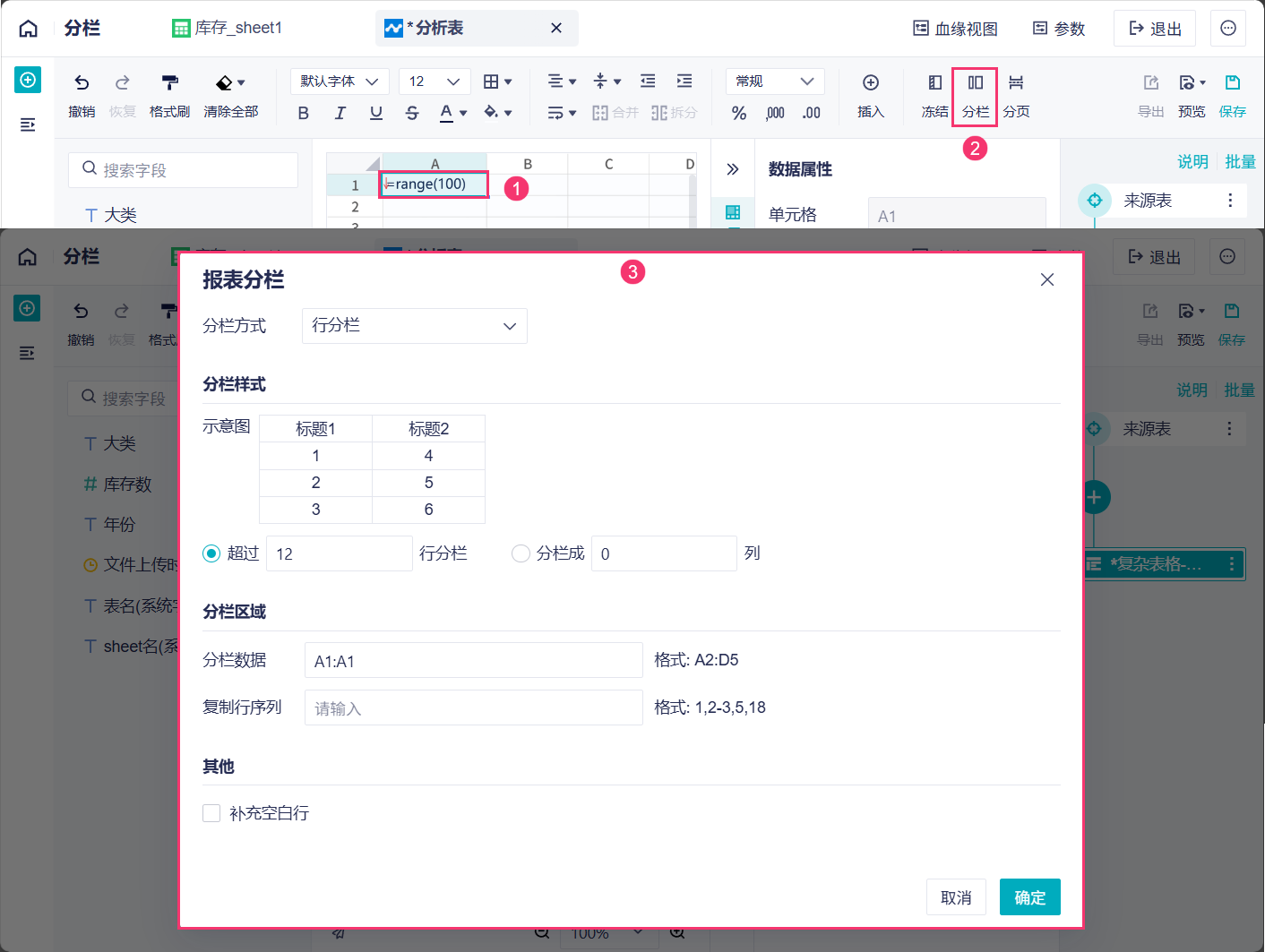Apply bold formatting with the B icon
This screenshot has width=1265, height=952.
tap(304, 113)
